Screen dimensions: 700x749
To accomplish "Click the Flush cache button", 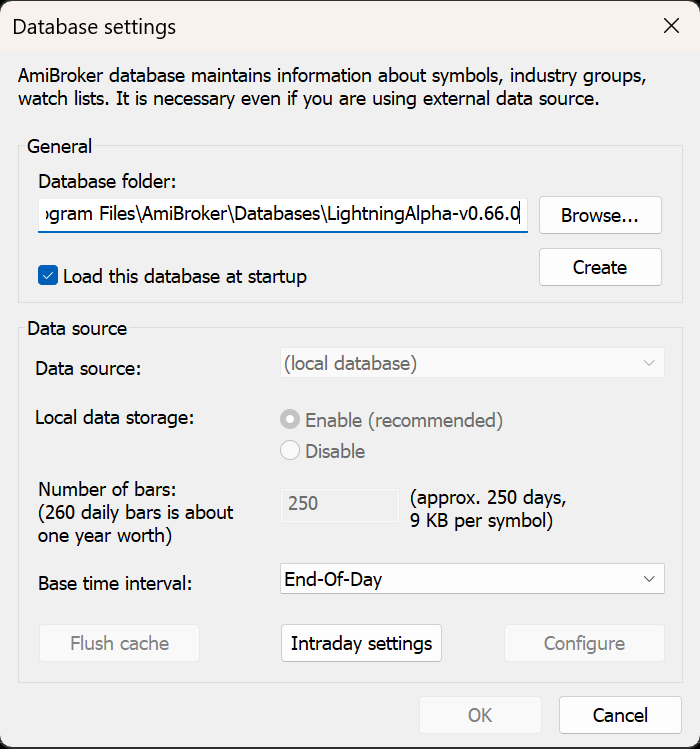I will click(119, 643).
